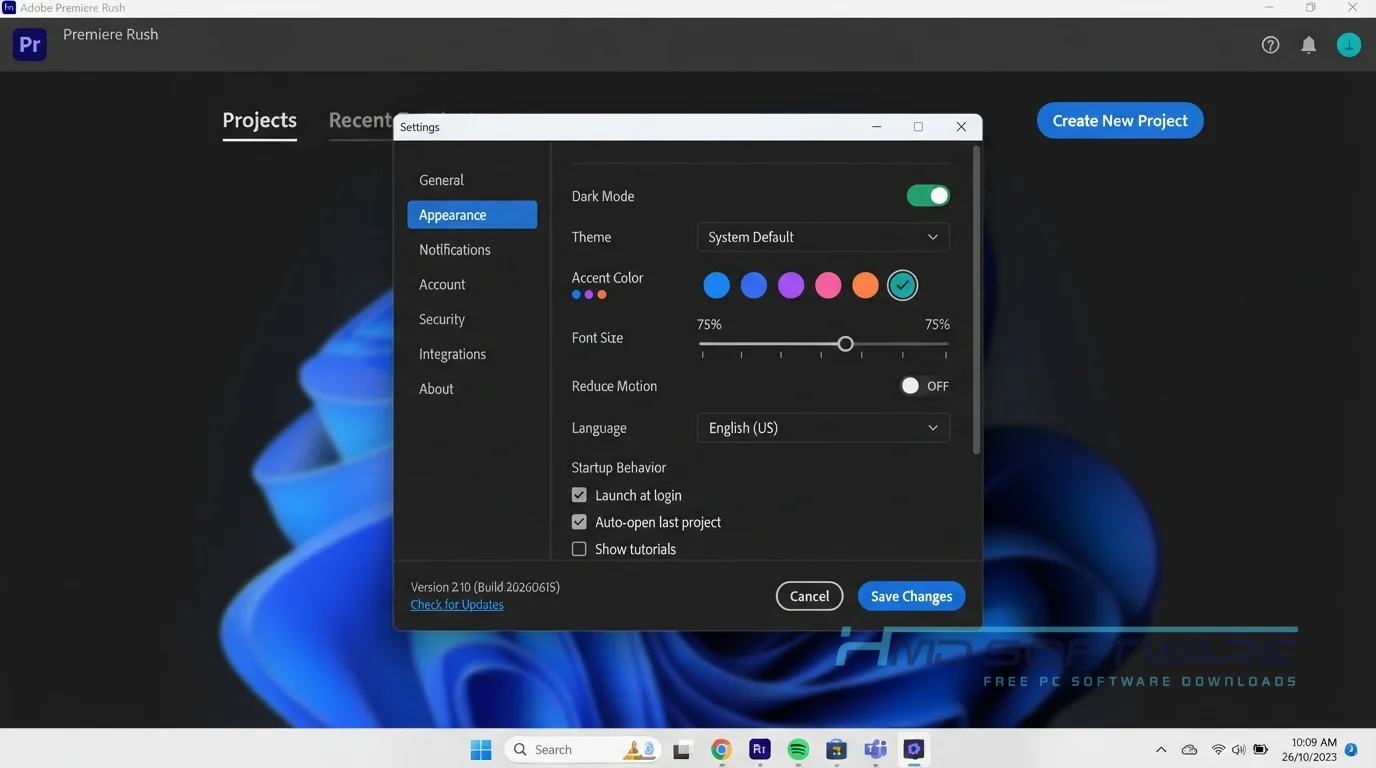Show hidden system tray icons
Viewport: 1376px width, 768px height.
click(x=1161, y=750)
